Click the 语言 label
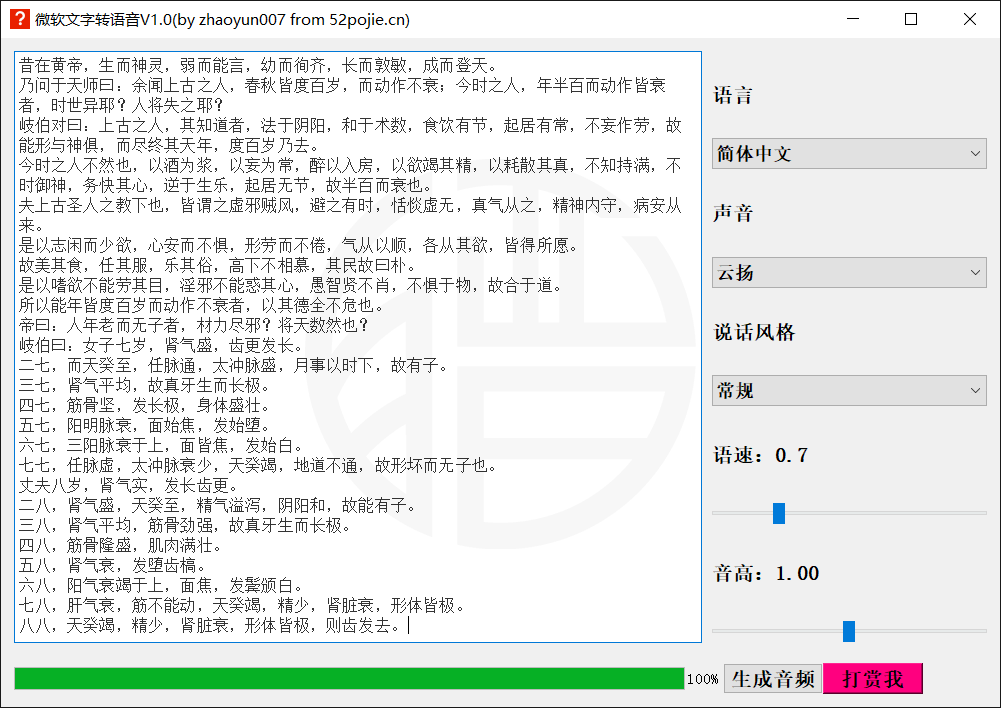Screen dimensions: 1001x708 733,96
